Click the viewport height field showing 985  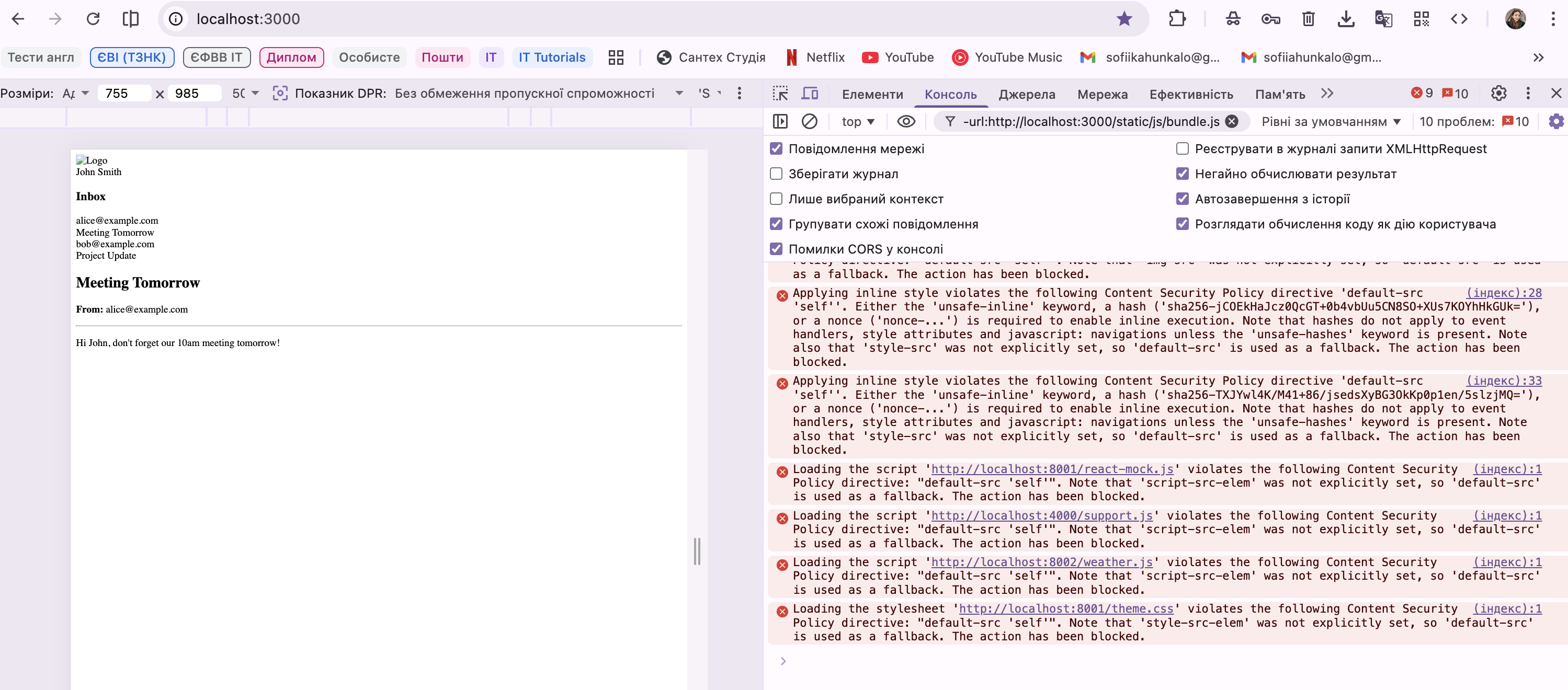coord(194,93)
